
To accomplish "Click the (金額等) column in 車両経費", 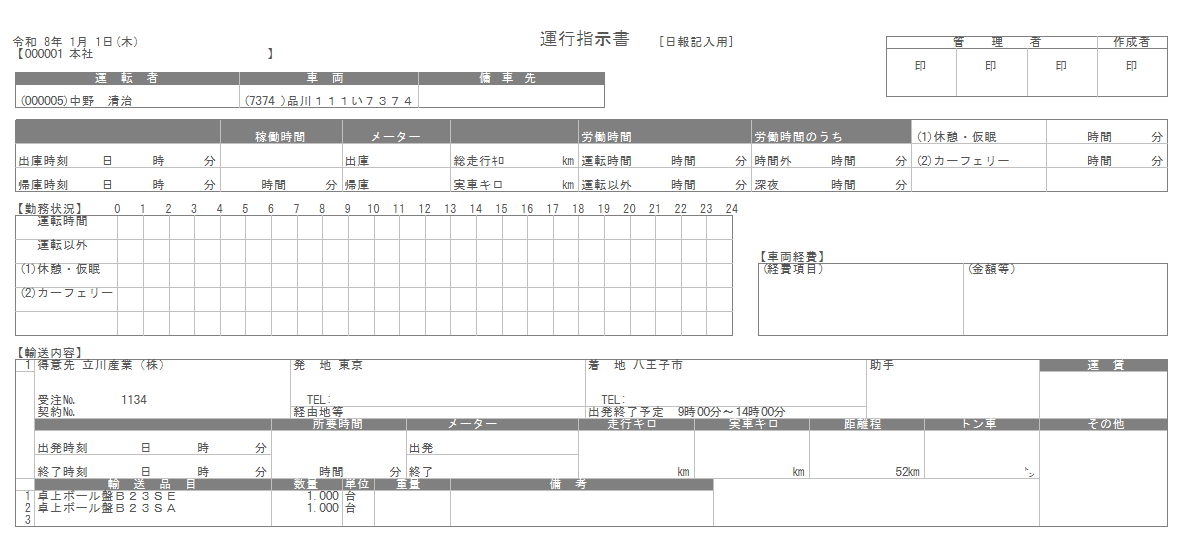I will [x=1065, y=298].
